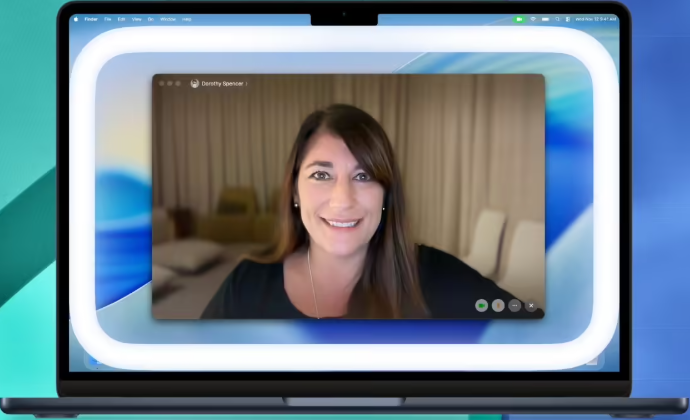Screen dimensions: 690x420
Task: Mute the microphone in the call controls
Action: coord(498,306)
